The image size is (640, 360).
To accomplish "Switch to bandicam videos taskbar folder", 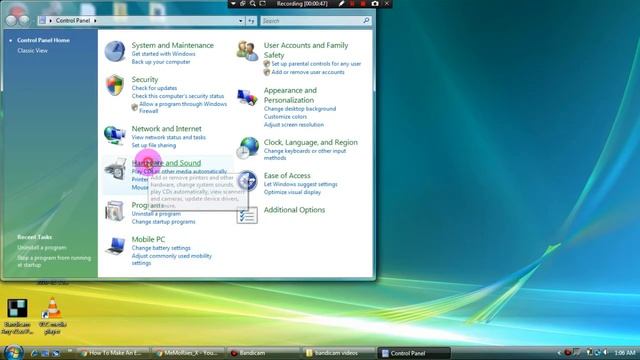I will coord(338,353).
